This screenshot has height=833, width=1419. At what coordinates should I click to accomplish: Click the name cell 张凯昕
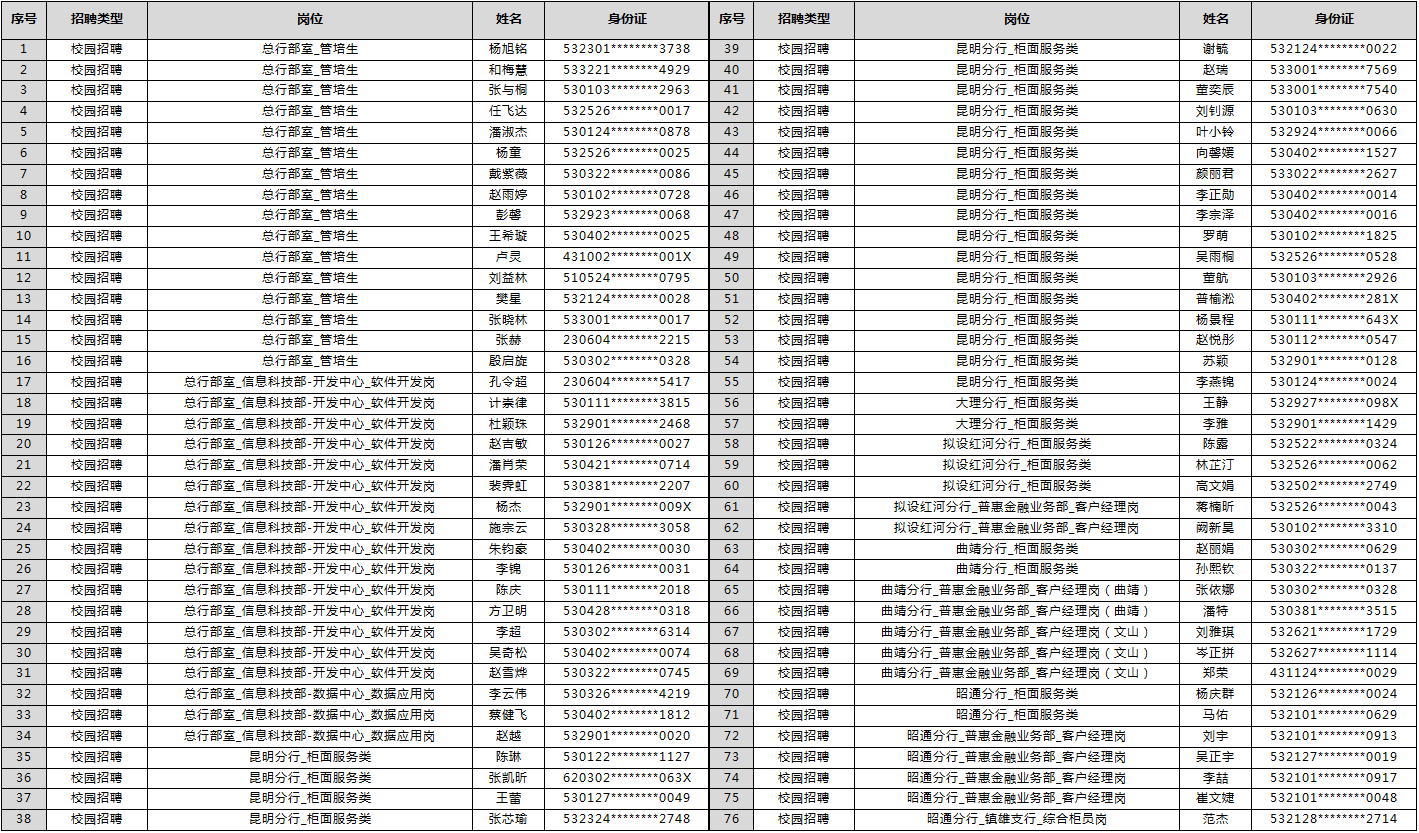[508, 778]
